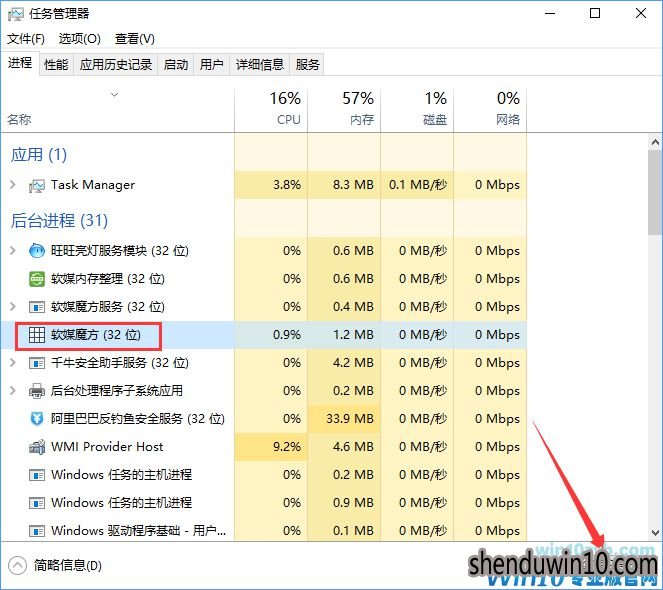Image resolution: width=663 pixels, height=590 pixels.
Task: Click the icon of the 0.2 MB Windows 任务的主机进程
Action: pos(37,475)
